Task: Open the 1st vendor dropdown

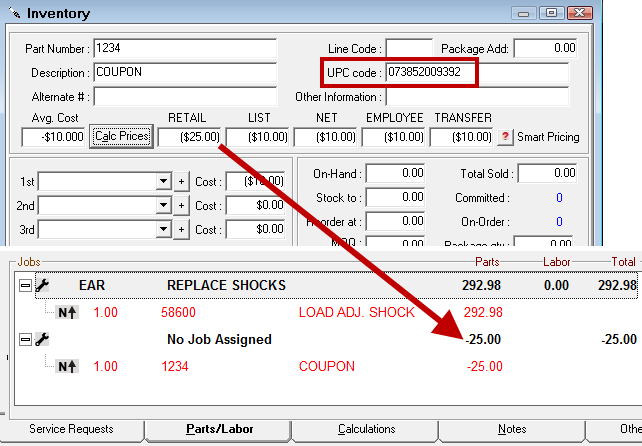Action: coord(163,181)
